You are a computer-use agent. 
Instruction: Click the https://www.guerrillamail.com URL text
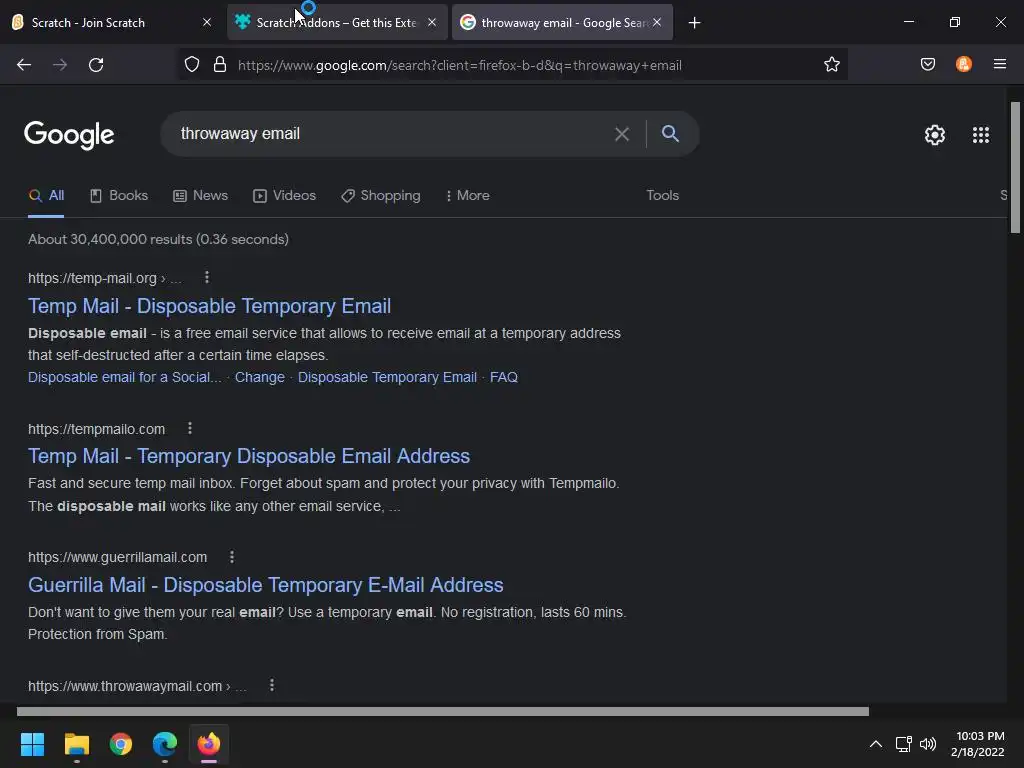tap(118, 557)
